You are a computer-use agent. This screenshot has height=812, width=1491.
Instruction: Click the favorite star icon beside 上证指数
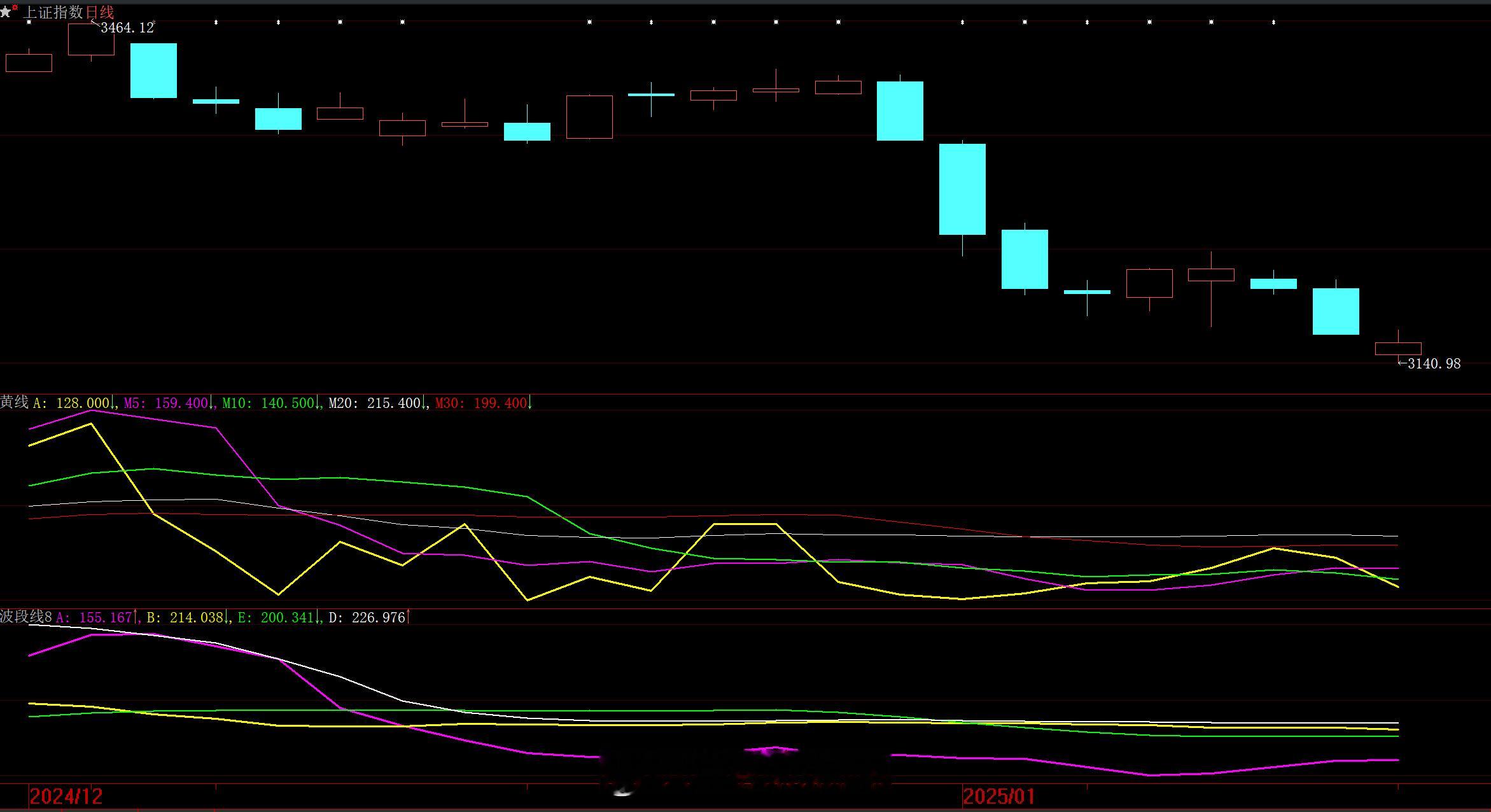6,12
